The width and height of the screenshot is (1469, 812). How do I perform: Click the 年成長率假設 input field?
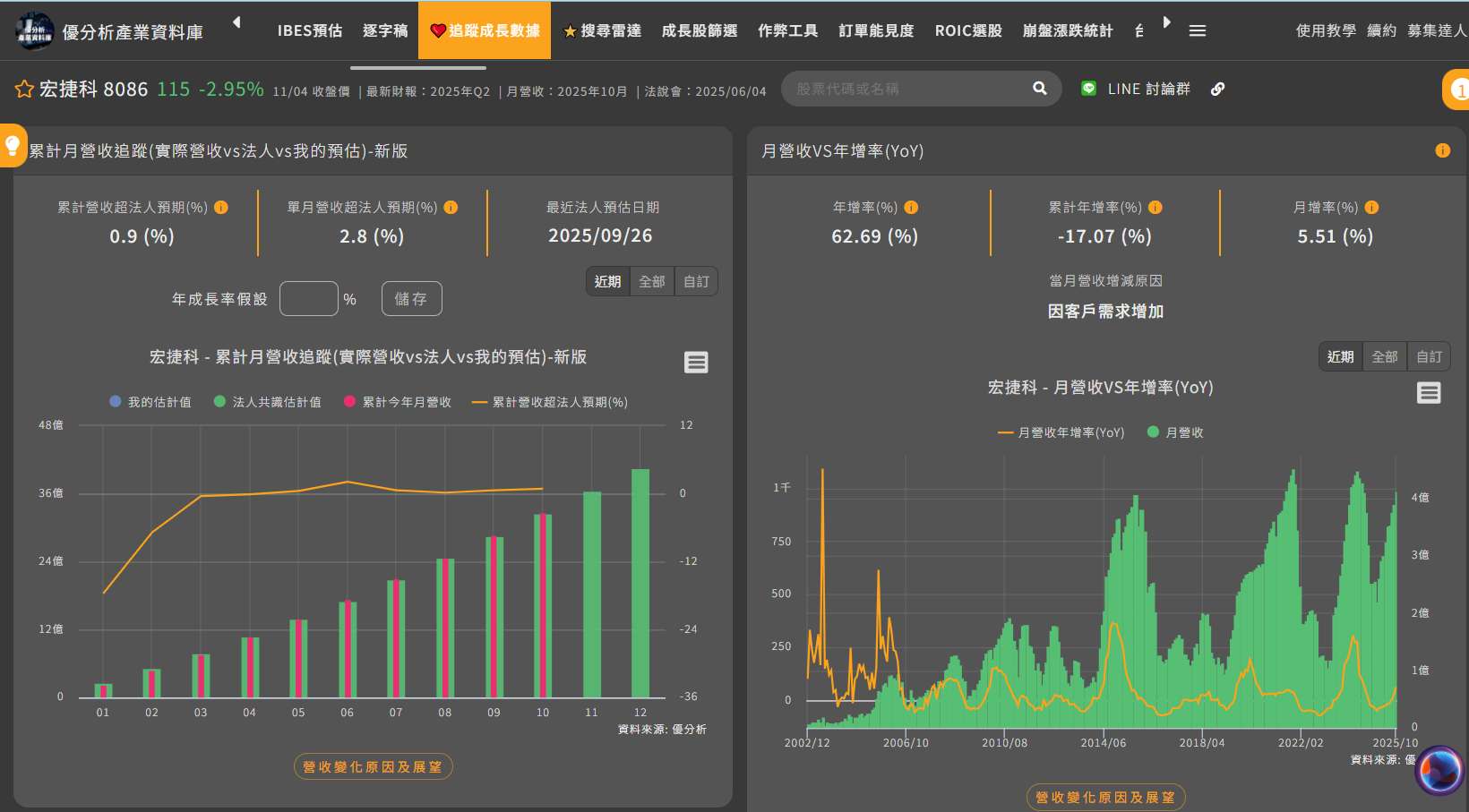(x=308, y=299)
